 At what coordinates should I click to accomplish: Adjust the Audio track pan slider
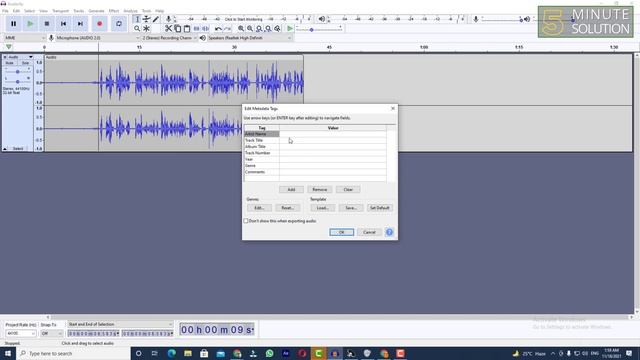tap(18, 82)
